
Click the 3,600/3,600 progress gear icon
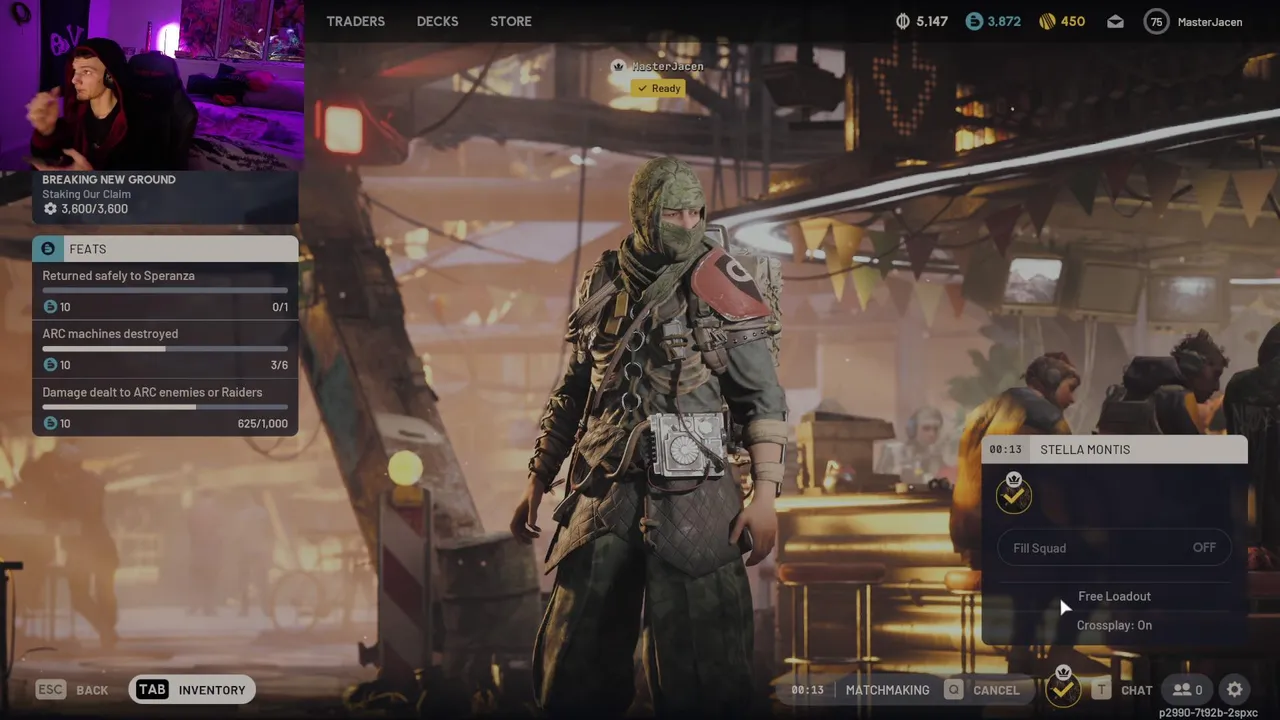pyautogui.click(x=50, y=209)
